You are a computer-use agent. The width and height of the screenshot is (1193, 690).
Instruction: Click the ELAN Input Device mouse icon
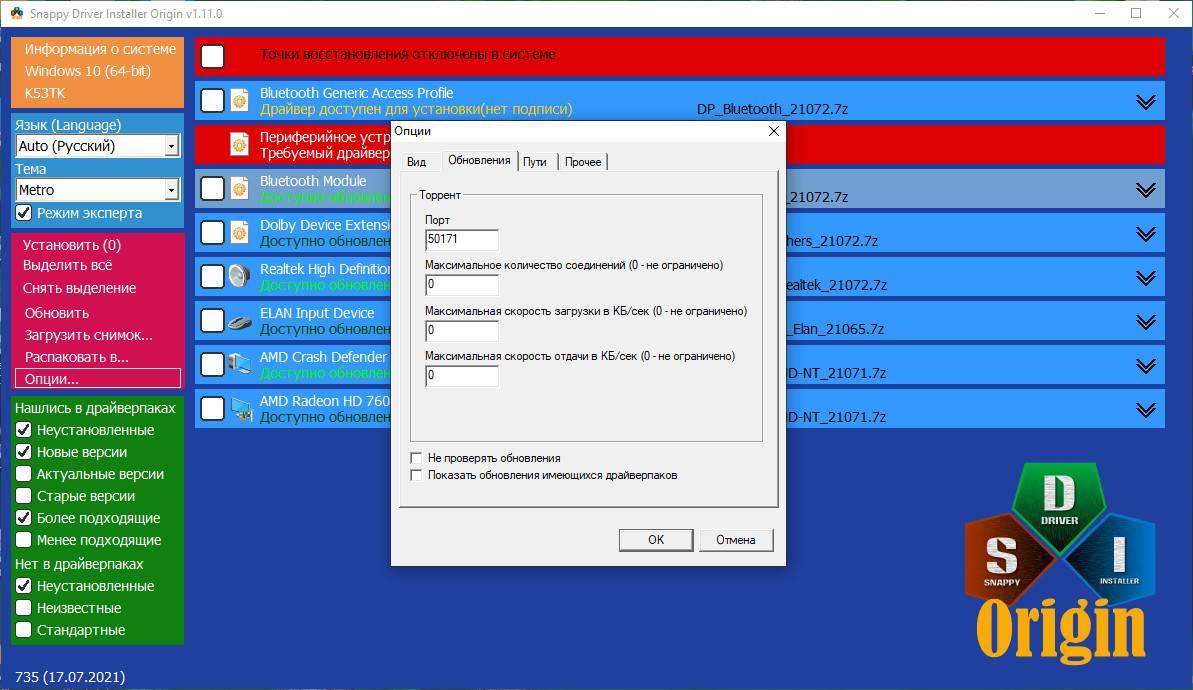click(240, 322)
